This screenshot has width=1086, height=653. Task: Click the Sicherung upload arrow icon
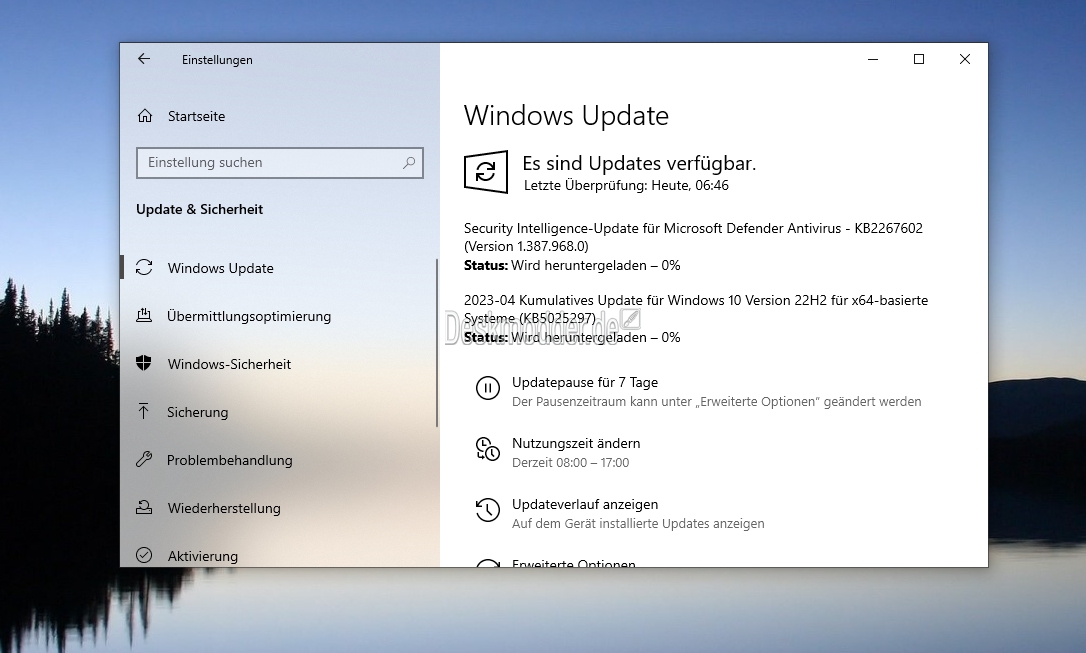pyautogui.click(x=143, y=411)
